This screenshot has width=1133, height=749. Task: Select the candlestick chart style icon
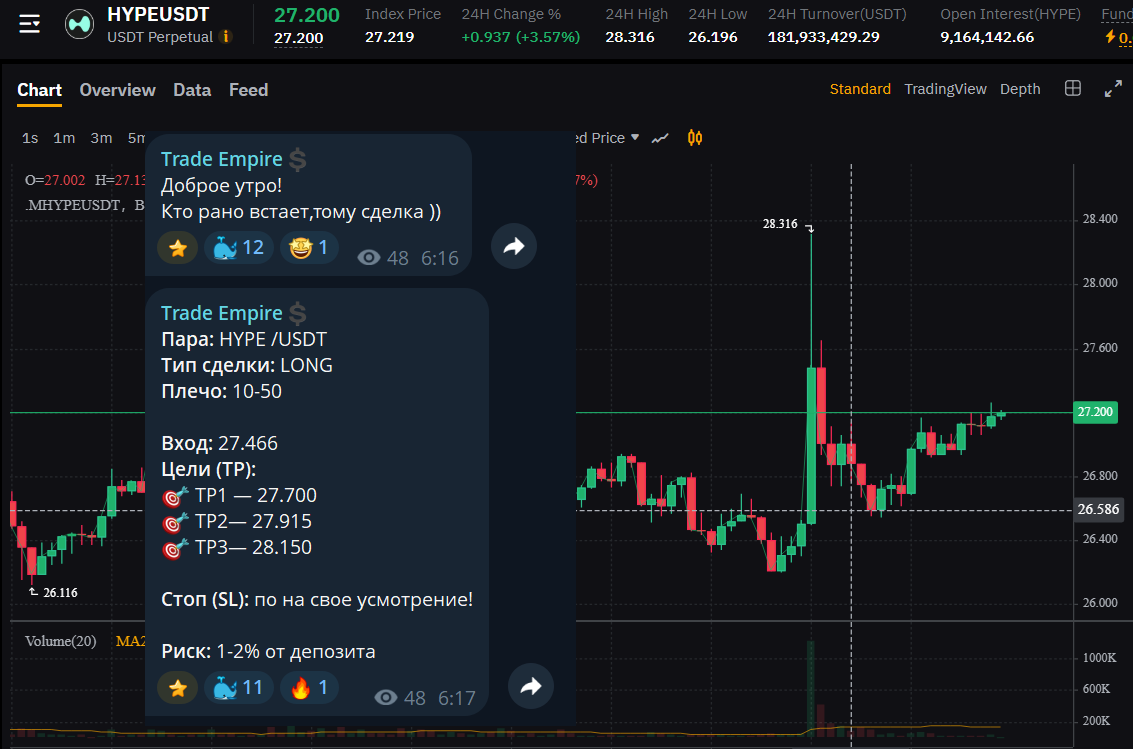point(695,138)
